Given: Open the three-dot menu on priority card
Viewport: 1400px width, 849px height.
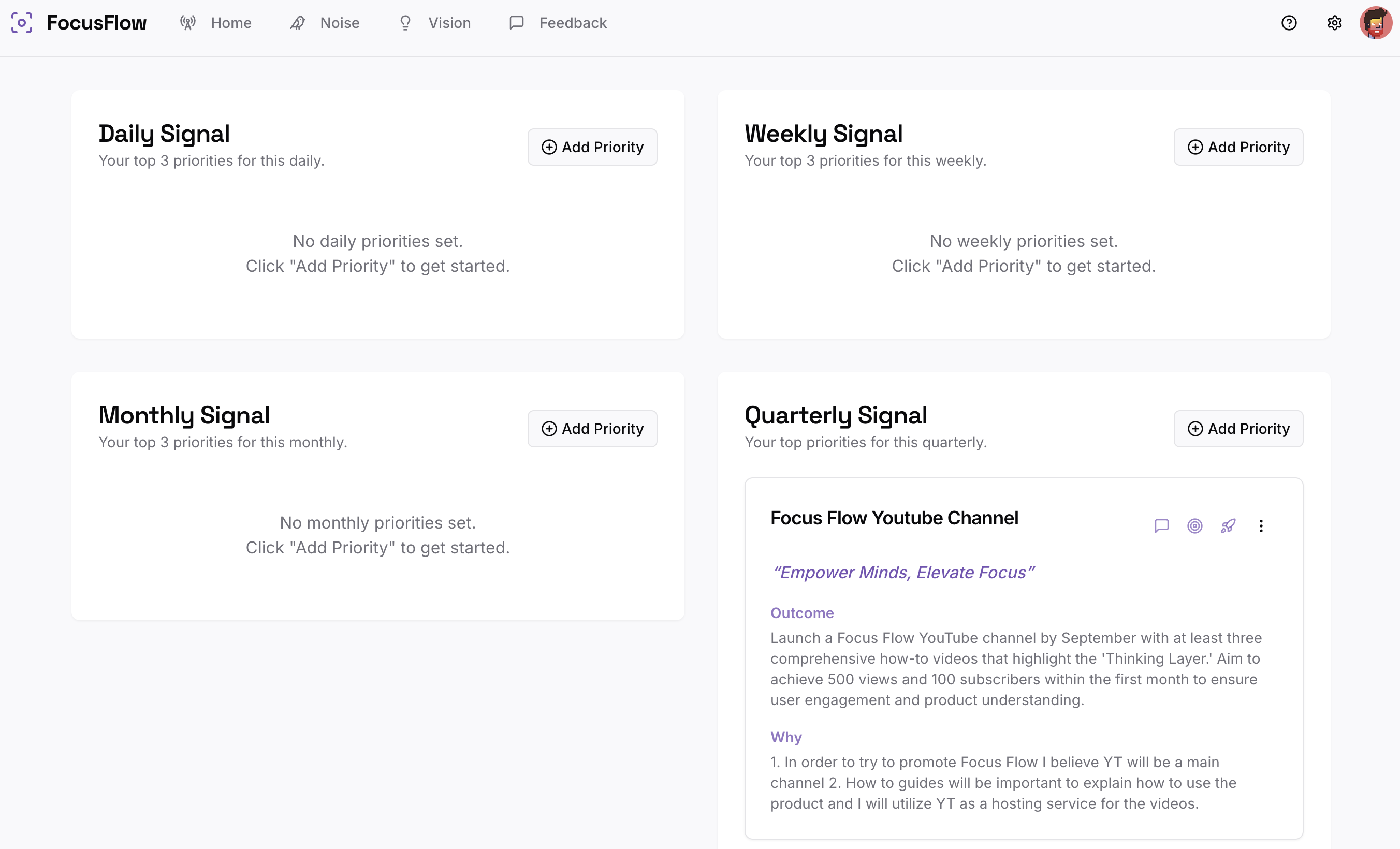Looking at the screenshot, I should point(1261,525).
